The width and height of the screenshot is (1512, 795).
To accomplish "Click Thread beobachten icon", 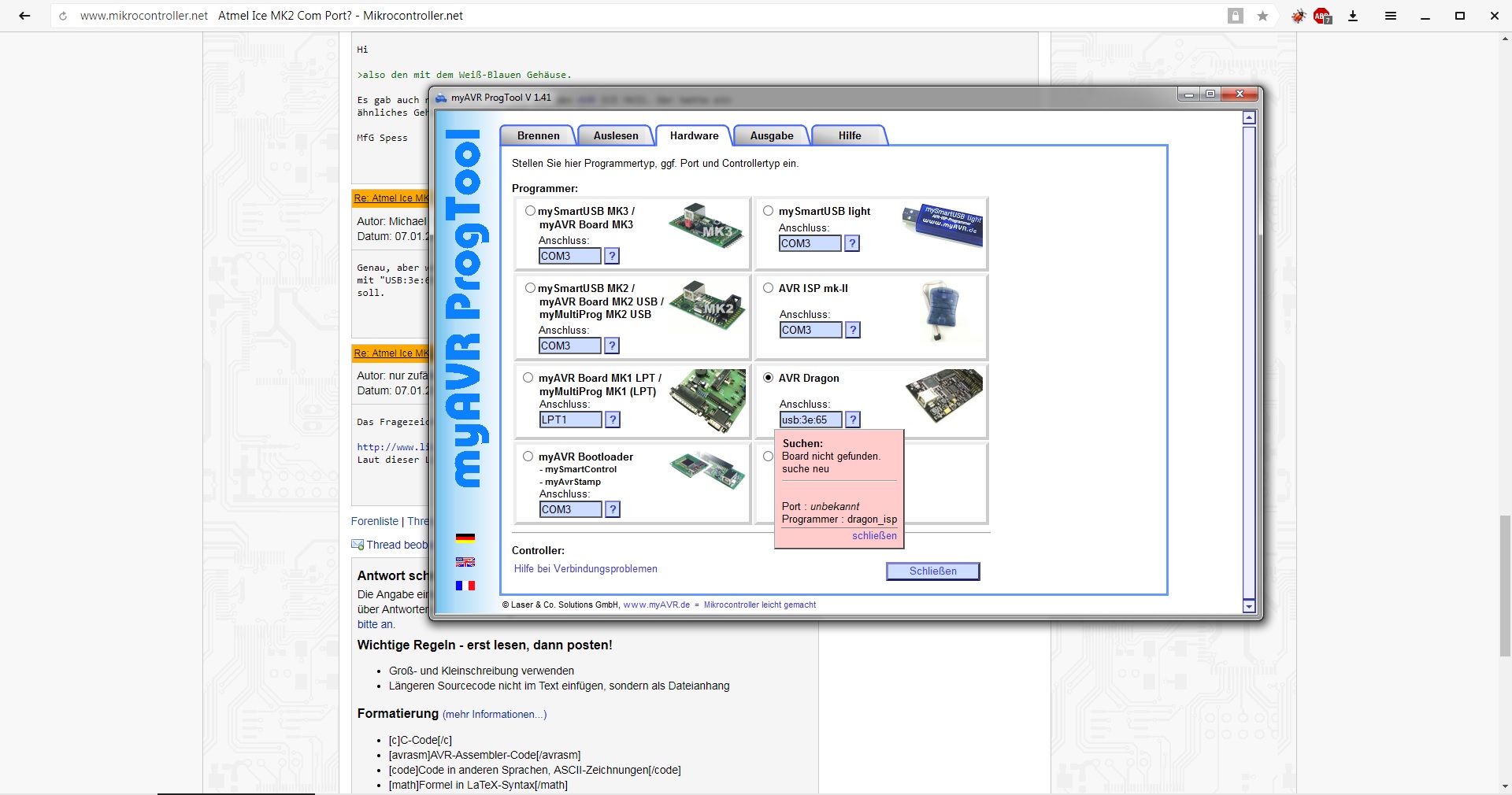I will 358,545.
